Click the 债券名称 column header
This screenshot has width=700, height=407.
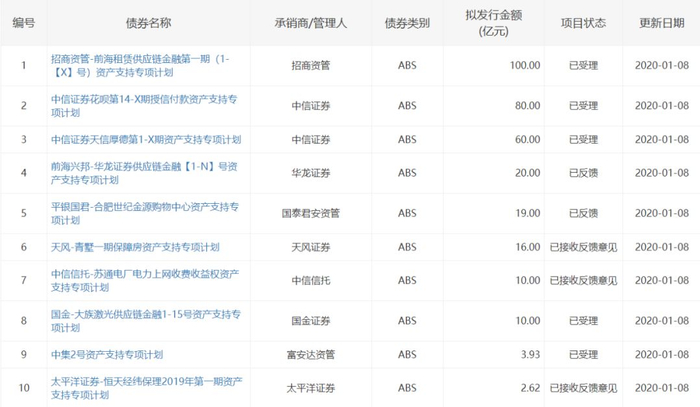148,23
